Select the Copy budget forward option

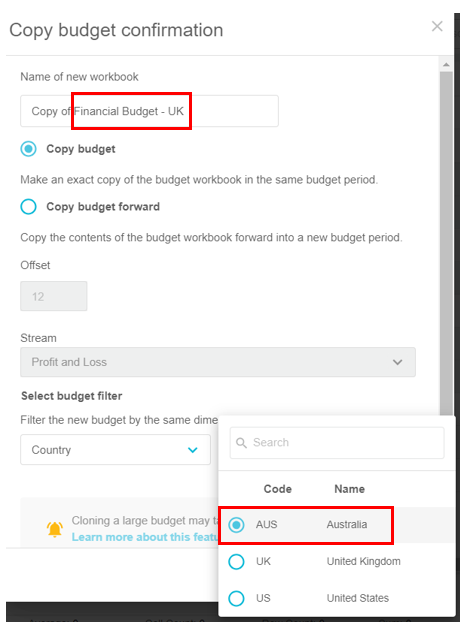click(x=29, y=206)
